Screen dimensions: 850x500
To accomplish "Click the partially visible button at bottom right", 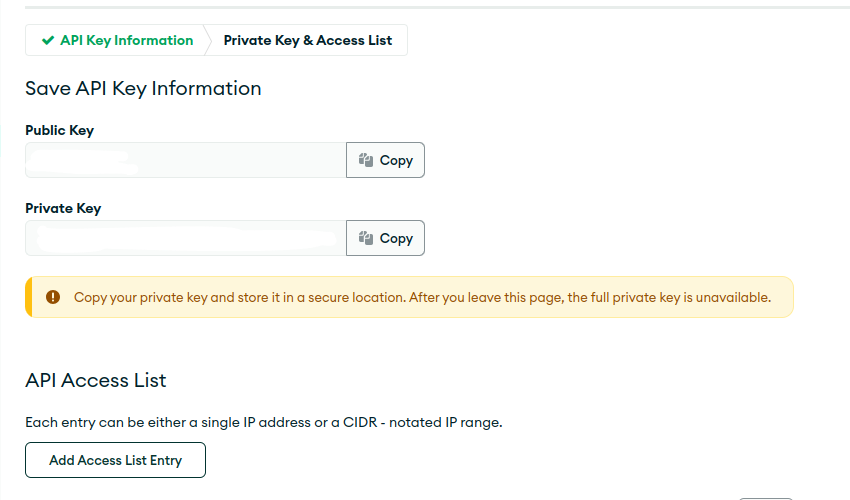I will pos(766,498).
